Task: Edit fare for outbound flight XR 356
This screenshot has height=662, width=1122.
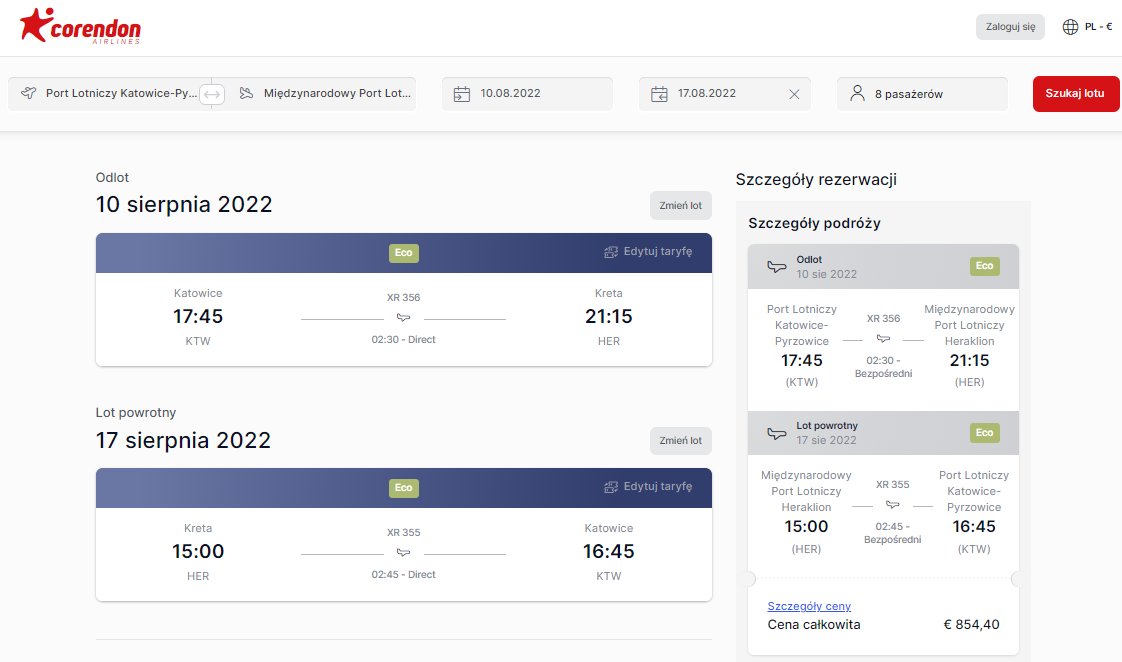Action: [648, 252]
